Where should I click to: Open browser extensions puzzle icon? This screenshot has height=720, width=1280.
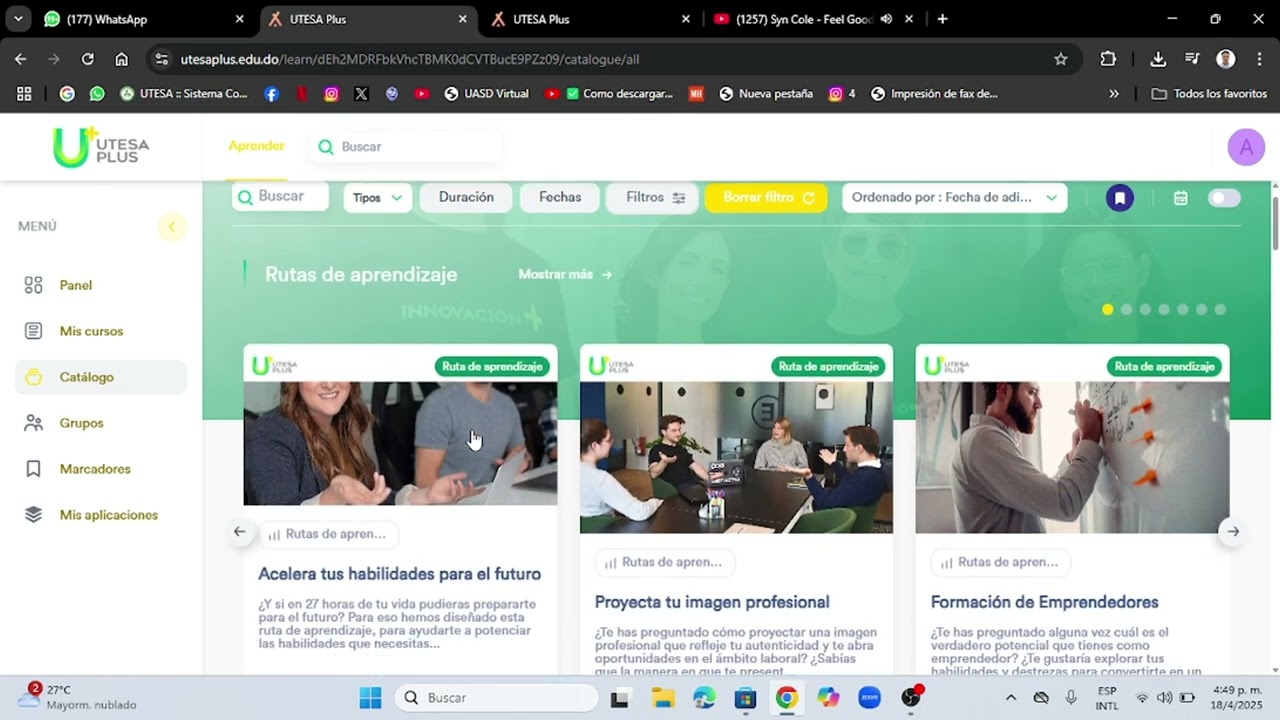click(x=1108, y=59)
